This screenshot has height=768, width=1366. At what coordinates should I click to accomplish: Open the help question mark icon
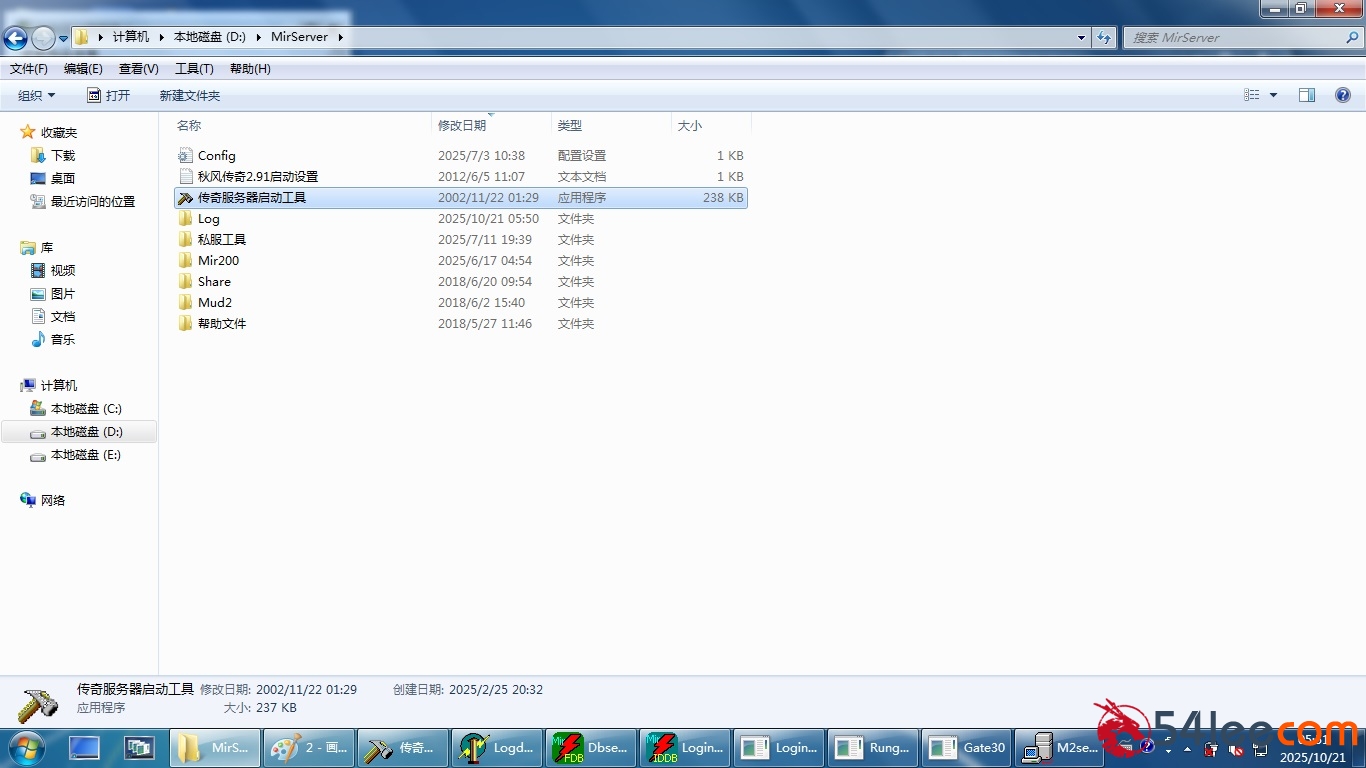pos(1343,95)
